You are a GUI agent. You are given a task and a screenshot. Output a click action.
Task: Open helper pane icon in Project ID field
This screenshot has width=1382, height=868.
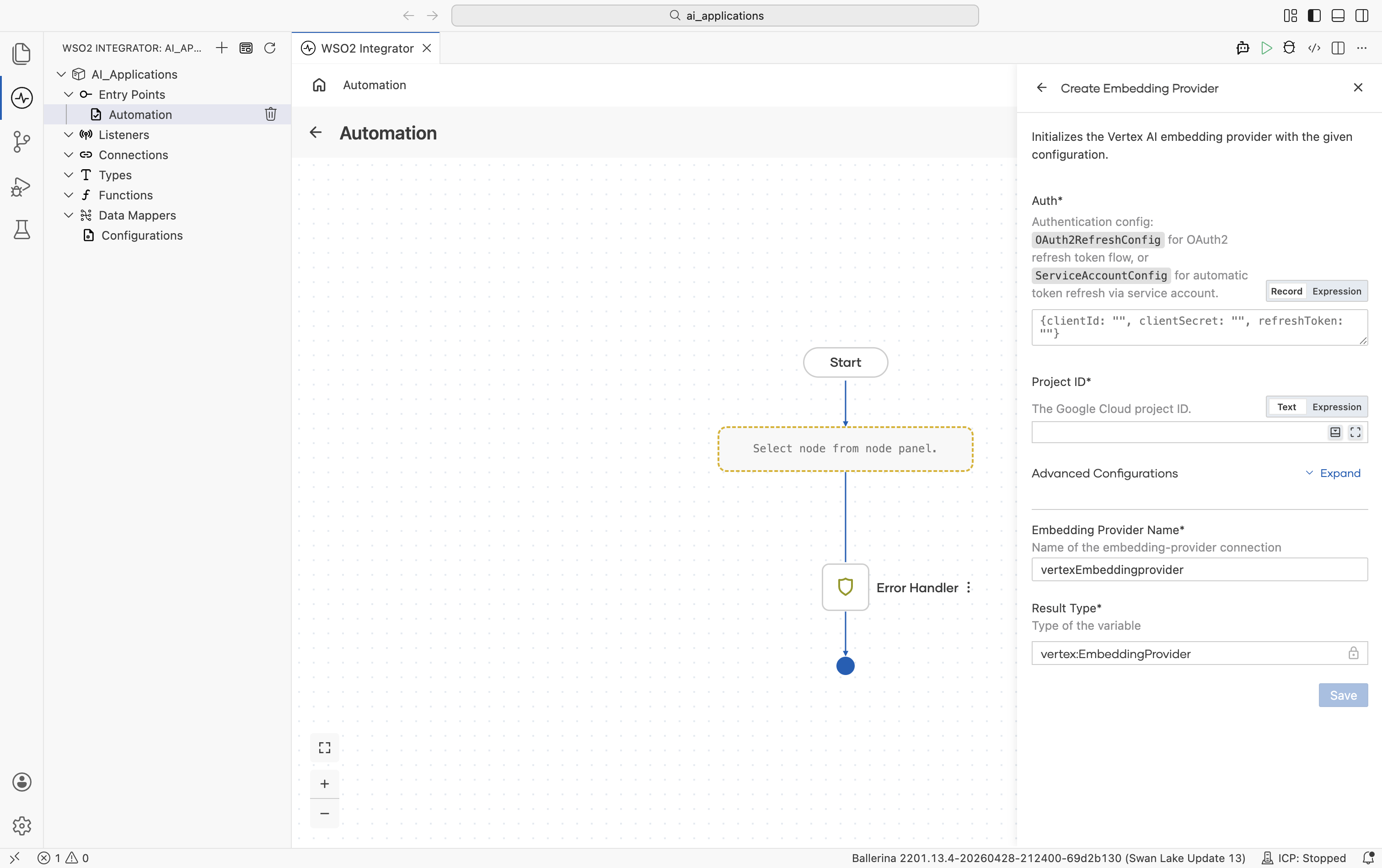click(x=1335, y=432)
